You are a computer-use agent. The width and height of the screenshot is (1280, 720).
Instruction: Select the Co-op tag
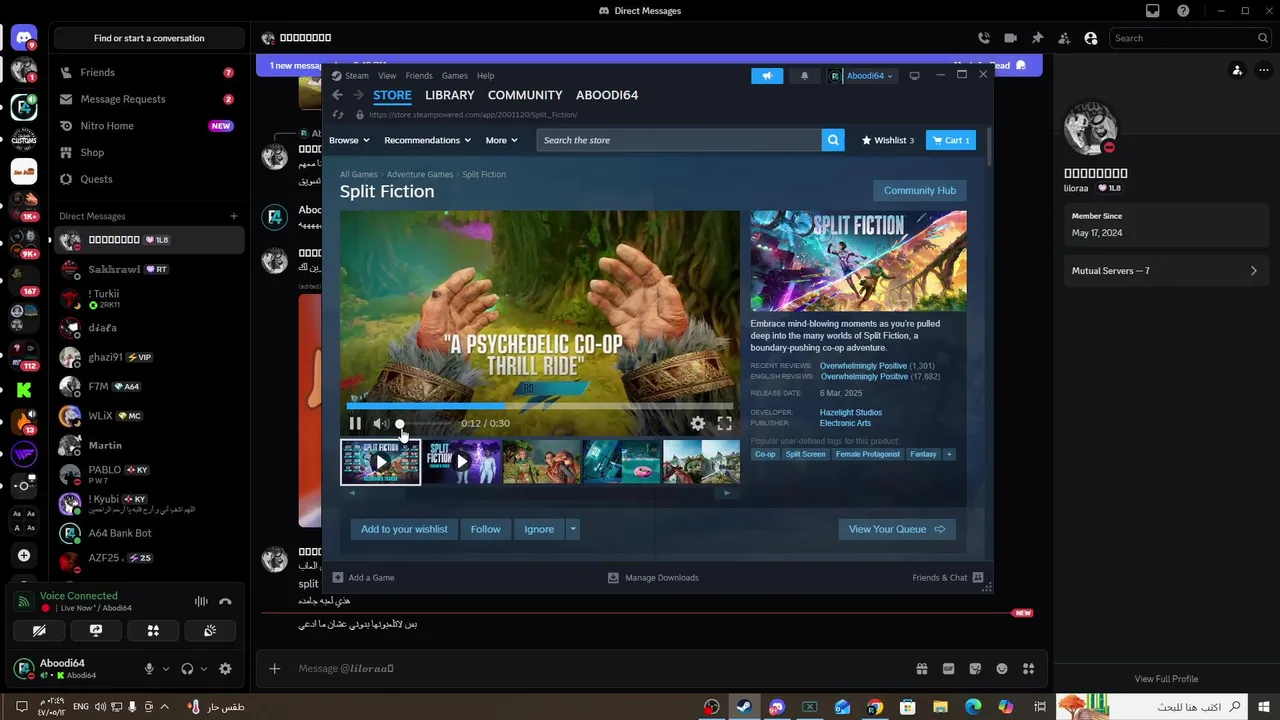tap(765, 454)
